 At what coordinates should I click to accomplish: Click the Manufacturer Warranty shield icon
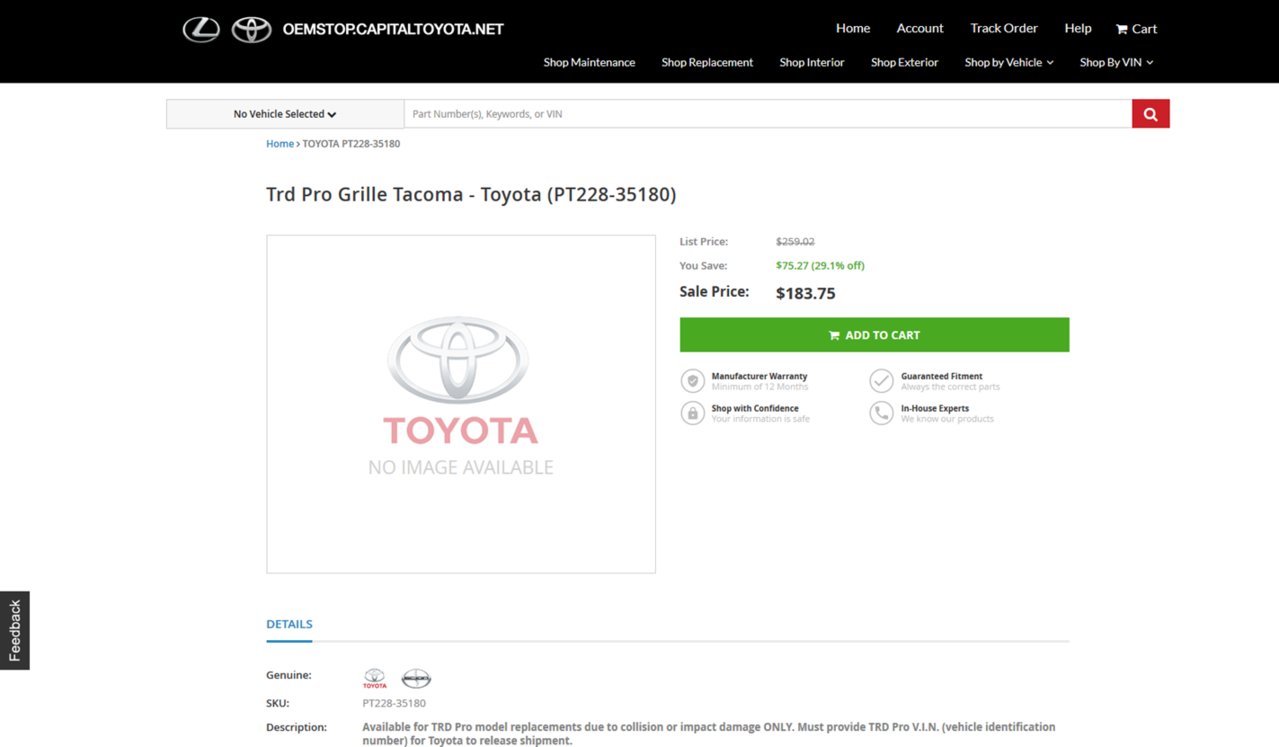coord(692,381)
